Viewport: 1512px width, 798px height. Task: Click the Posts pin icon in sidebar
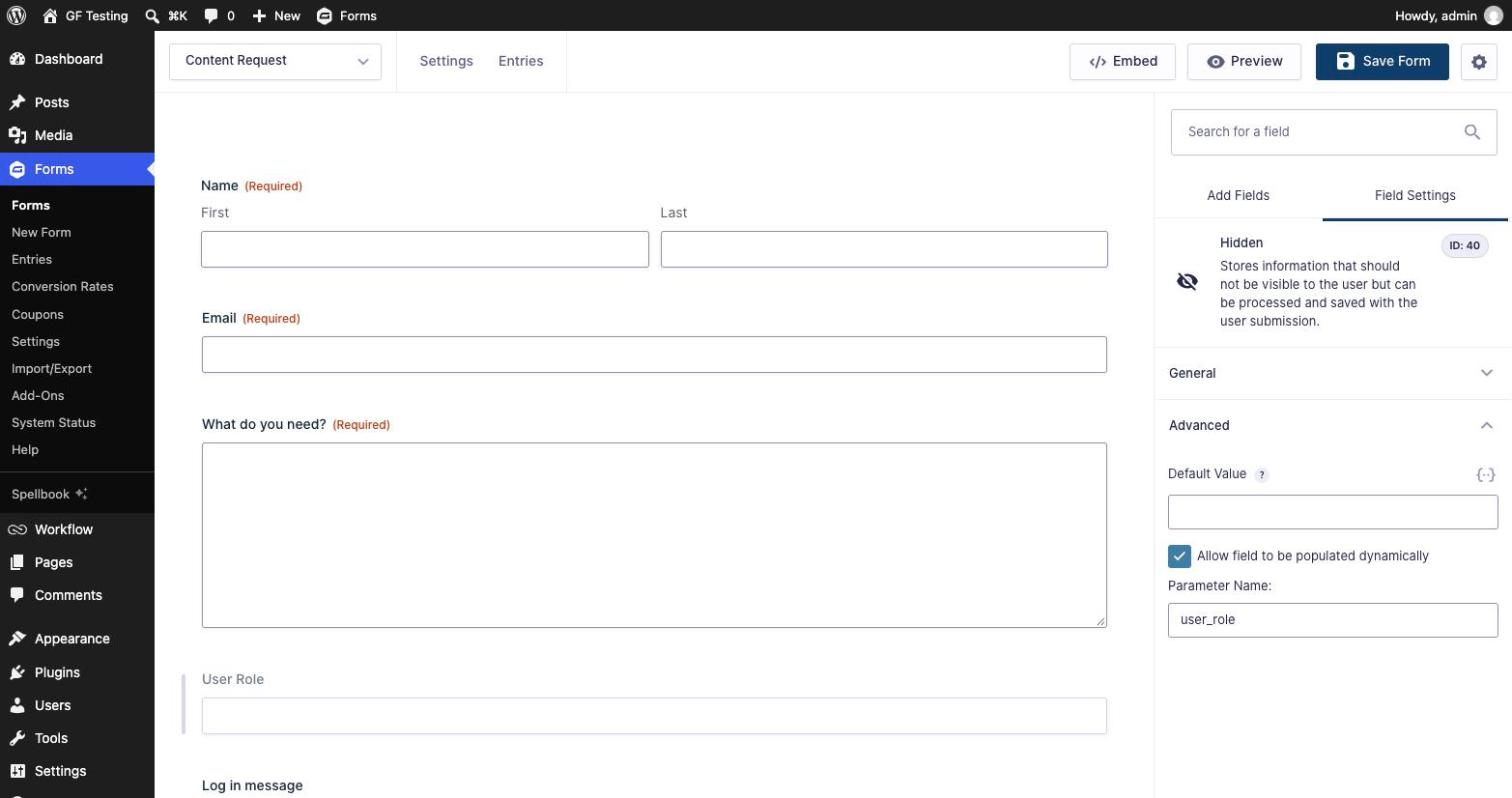pos(17,102)
